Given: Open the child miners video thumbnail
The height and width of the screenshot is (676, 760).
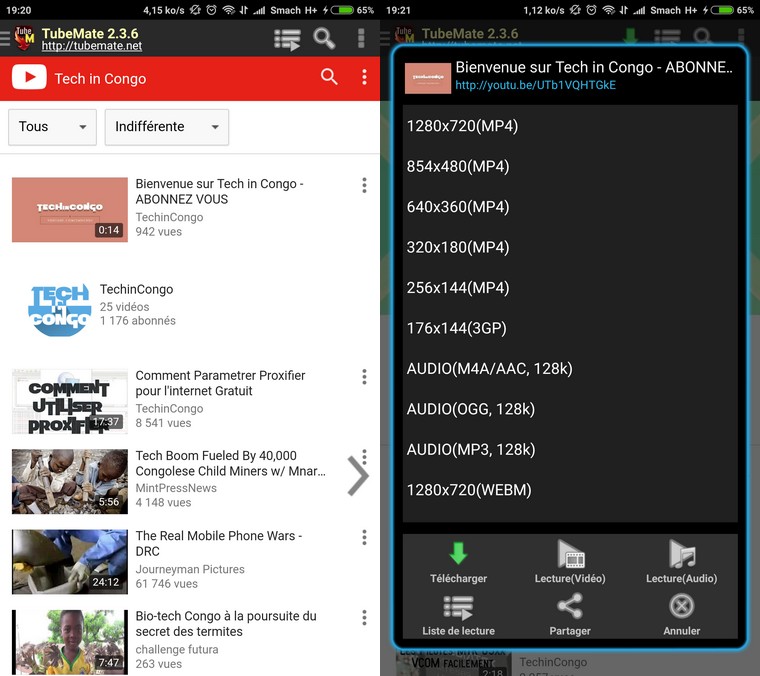Looking at the screenshot, I should click(x=70, y=481).
